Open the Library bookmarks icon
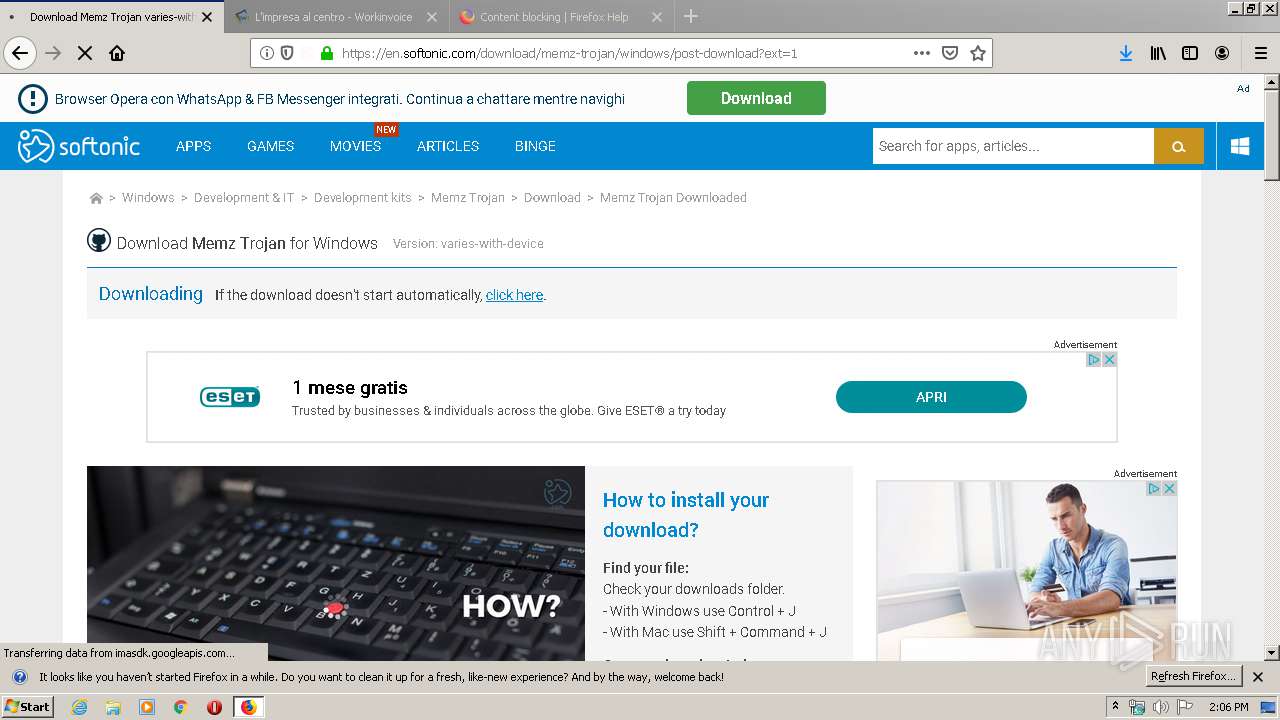 tap(1158, 53)
